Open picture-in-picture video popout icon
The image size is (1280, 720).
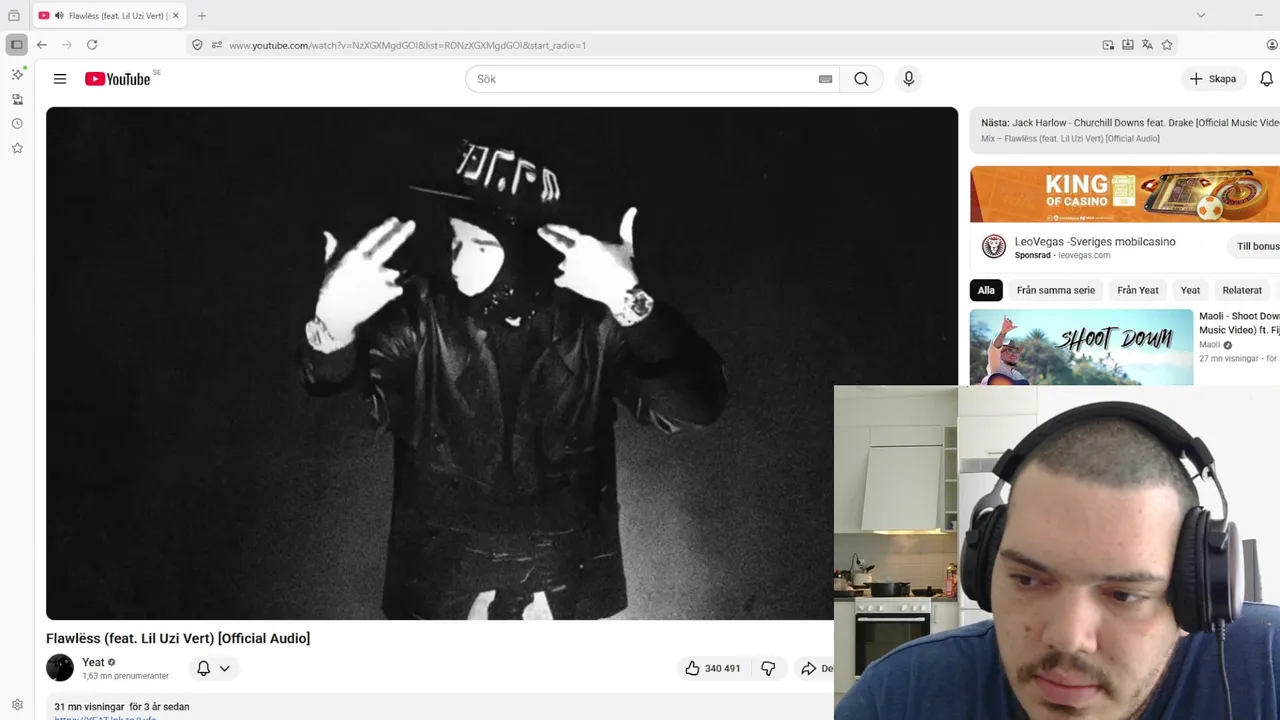[1108, 45]
